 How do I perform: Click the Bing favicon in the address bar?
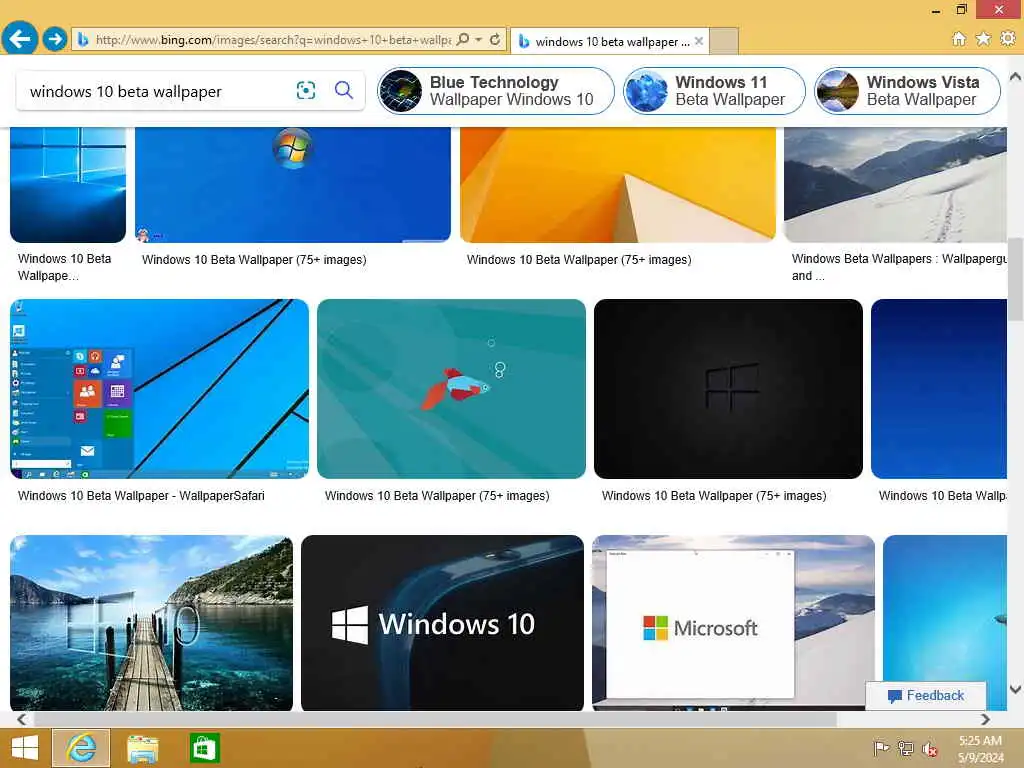[x=82, y=40]
